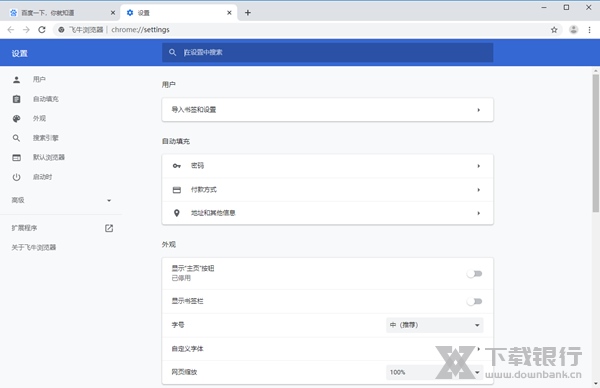
Task: Open the three-dot browser menu
Action: [589, 30]
